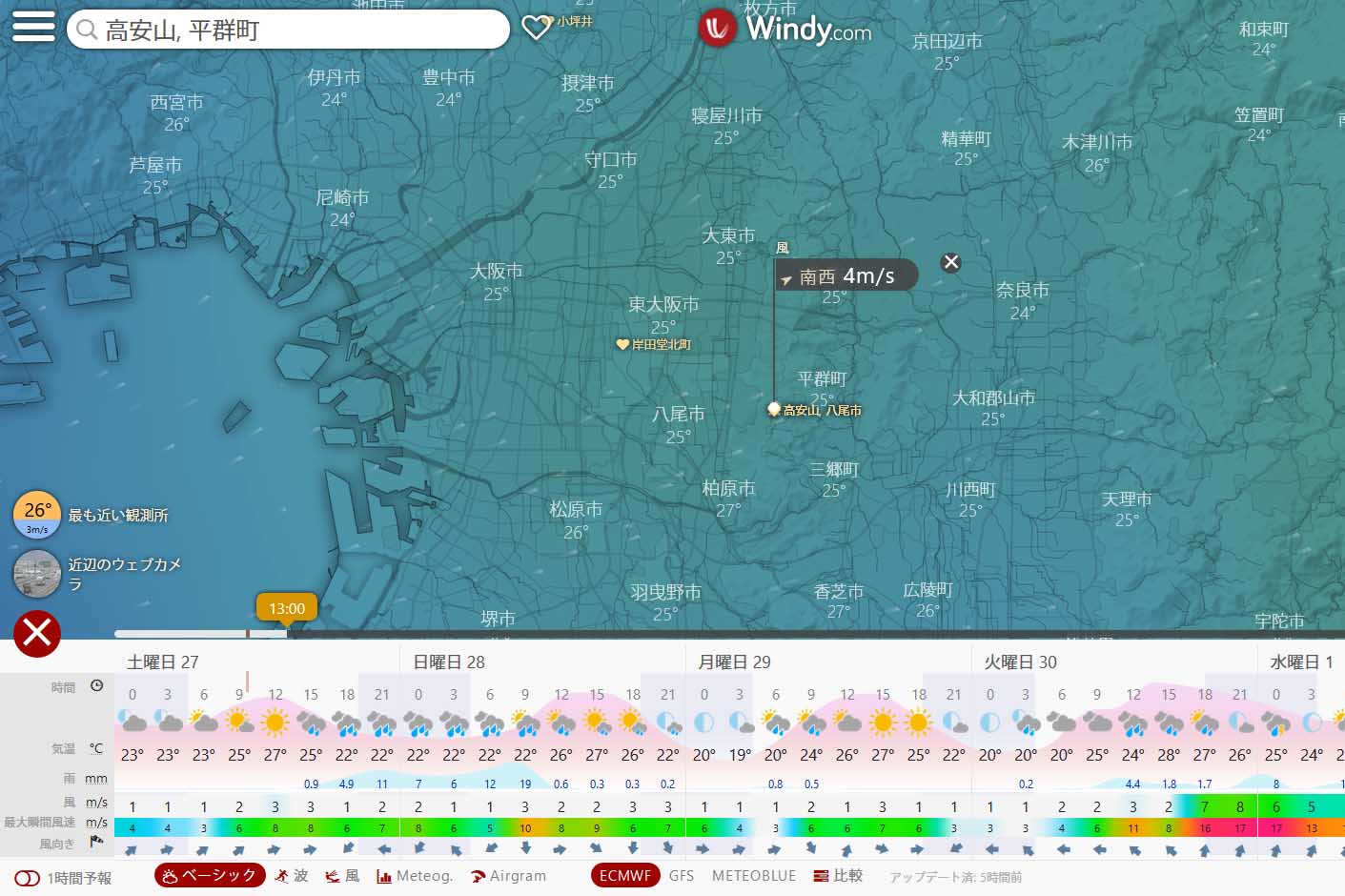Click 平群町 town label on map
The height and width of the screenshot is (896, 1345).
pyautogui.click(x=822, y=378)
